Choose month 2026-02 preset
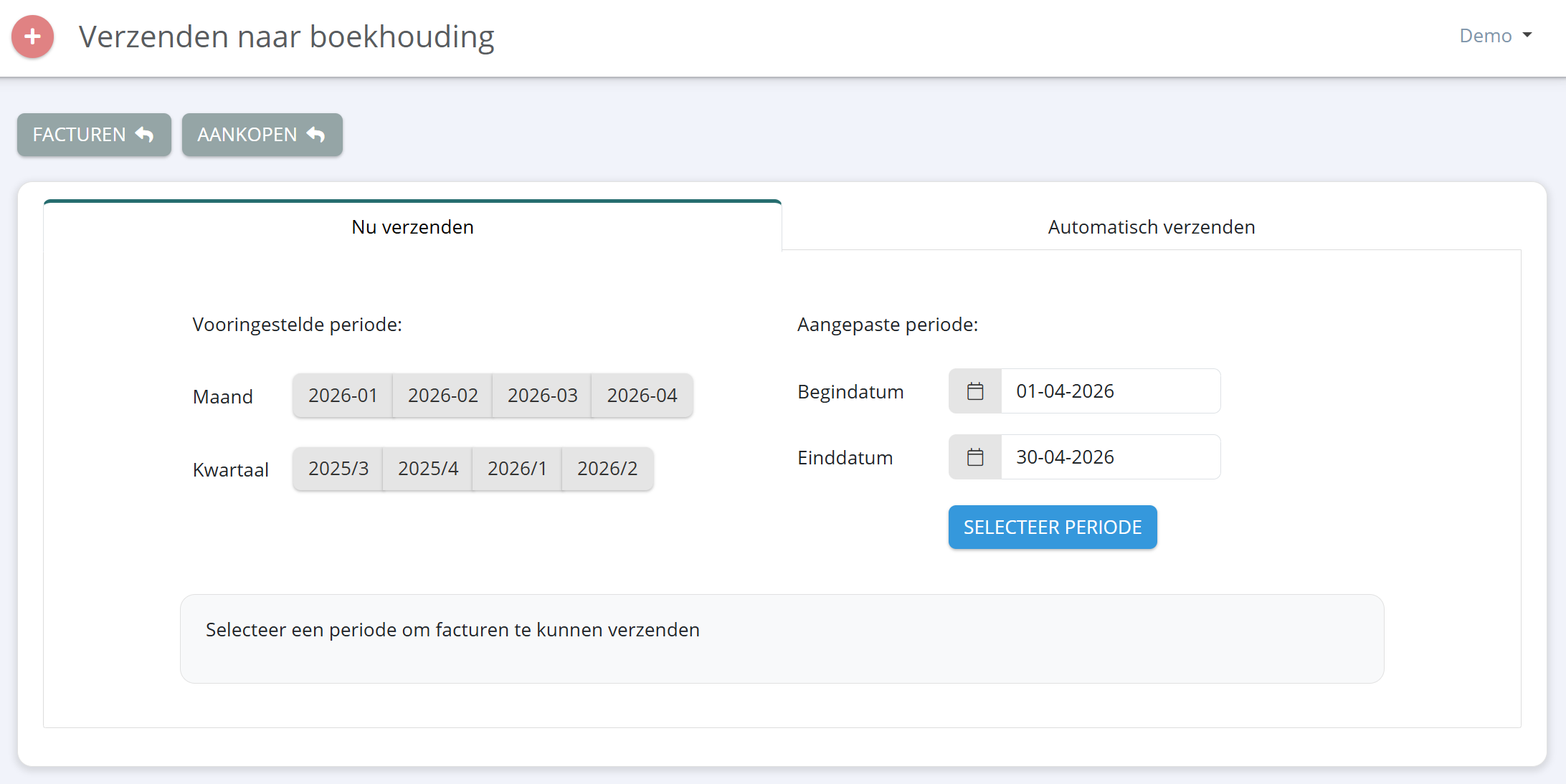1566x784 pixels. pyautogui.click(x=442, y=396)
